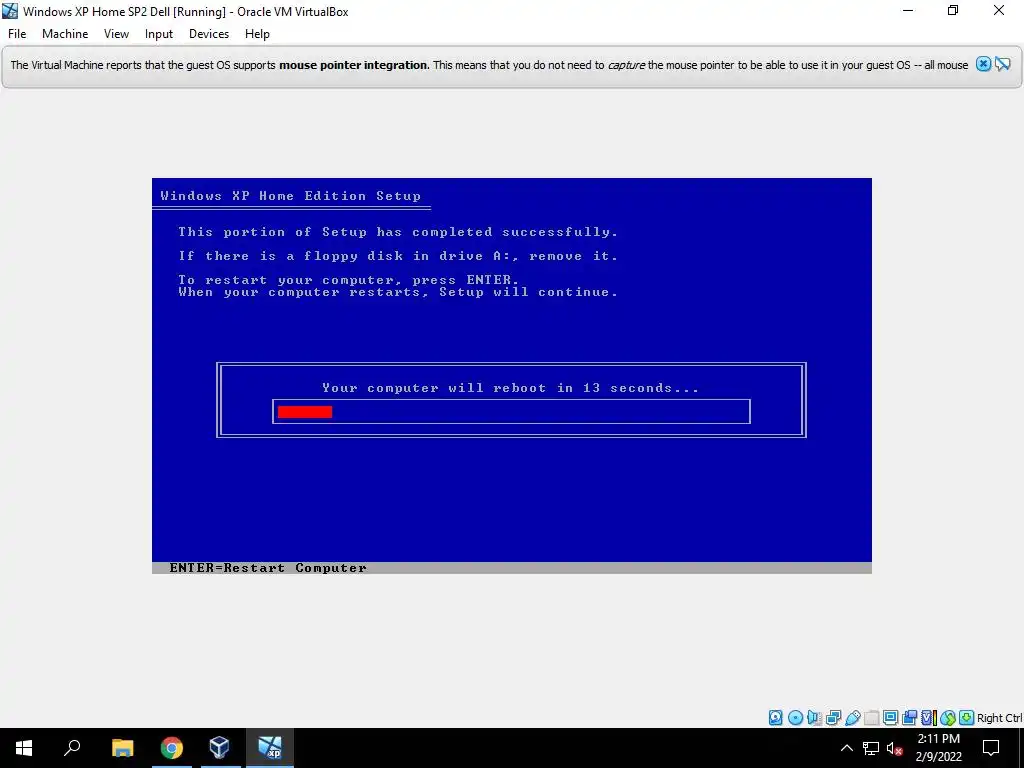Screen dimensions: 1024x768
Task: Click the audio status icon in VirtualBox
Action: (814, 718)
